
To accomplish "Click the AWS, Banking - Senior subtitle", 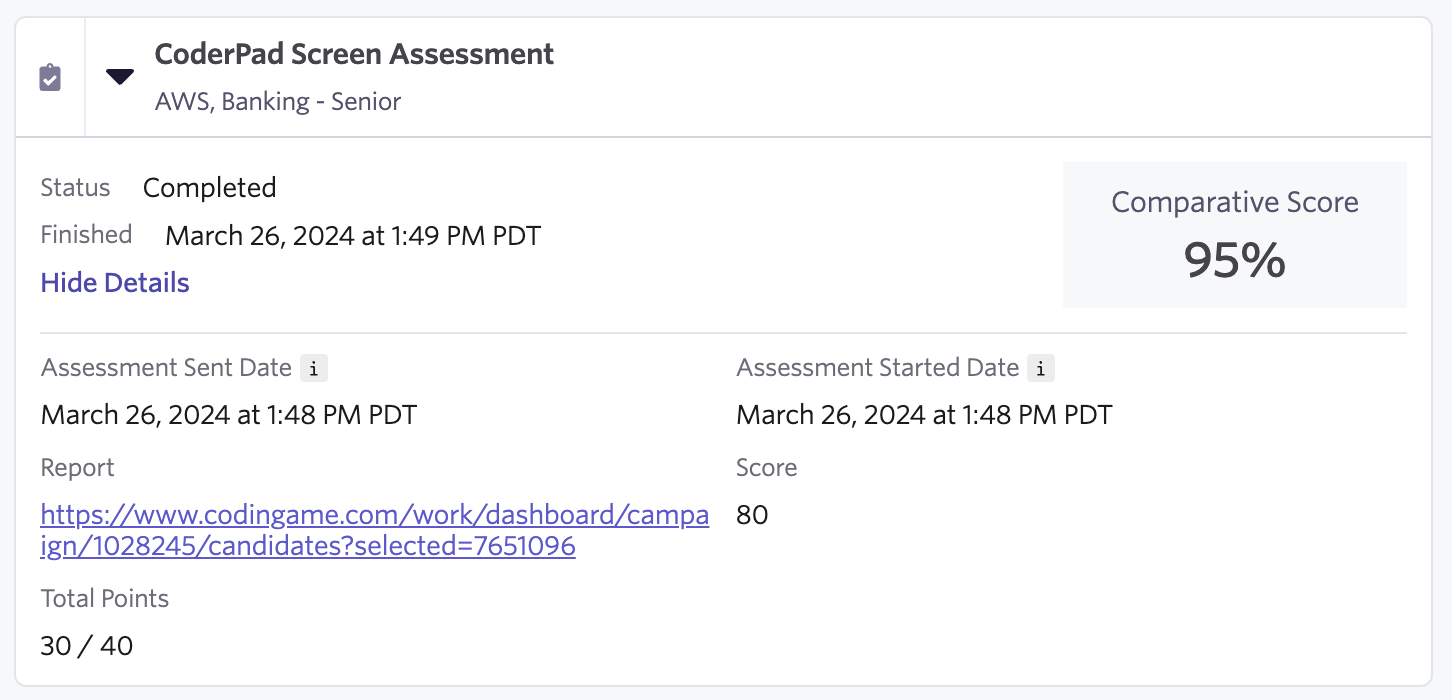I will [x=278, y=102].
